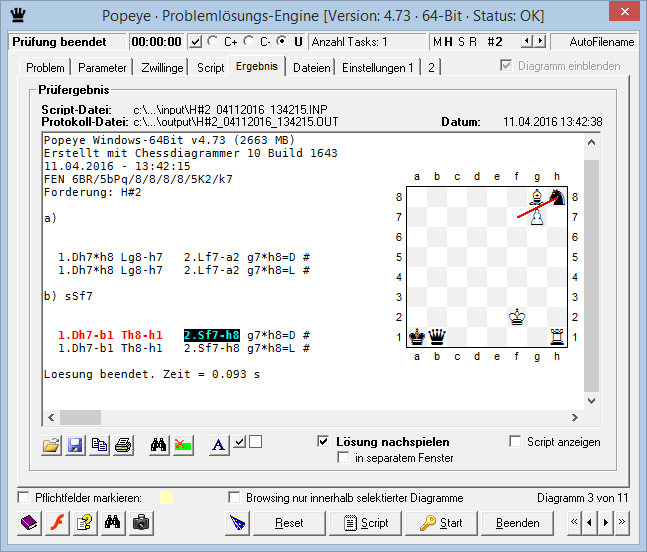Open the question mark document icon
The width and height of the screenshot is (647, 552).
tap(85, 523)
